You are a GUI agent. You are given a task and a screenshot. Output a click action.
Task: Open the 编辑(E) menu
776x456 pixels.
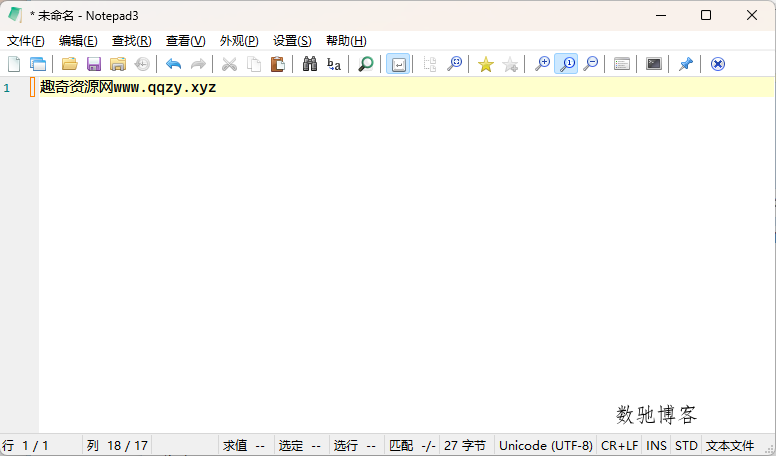[x=78, y=41]
